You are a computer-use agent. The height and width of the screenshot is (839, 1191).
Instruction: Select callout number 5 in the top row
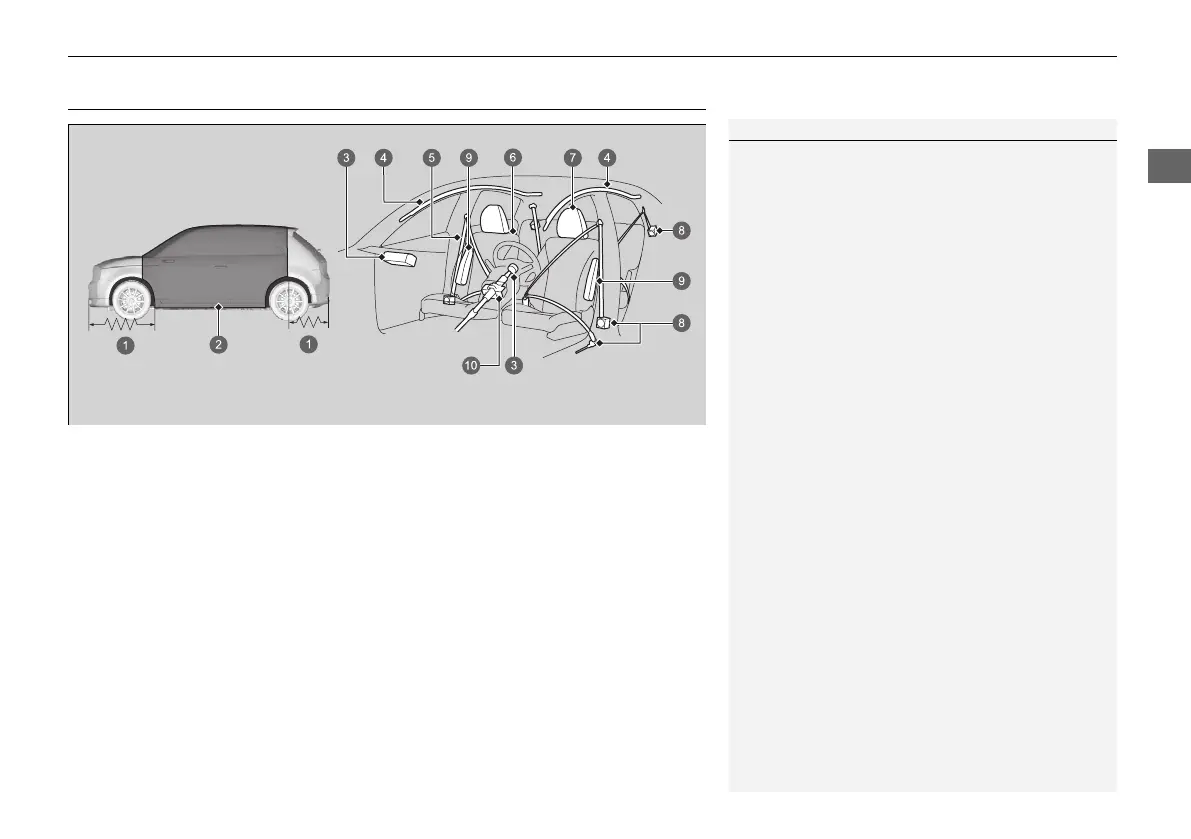pos(431,158)
